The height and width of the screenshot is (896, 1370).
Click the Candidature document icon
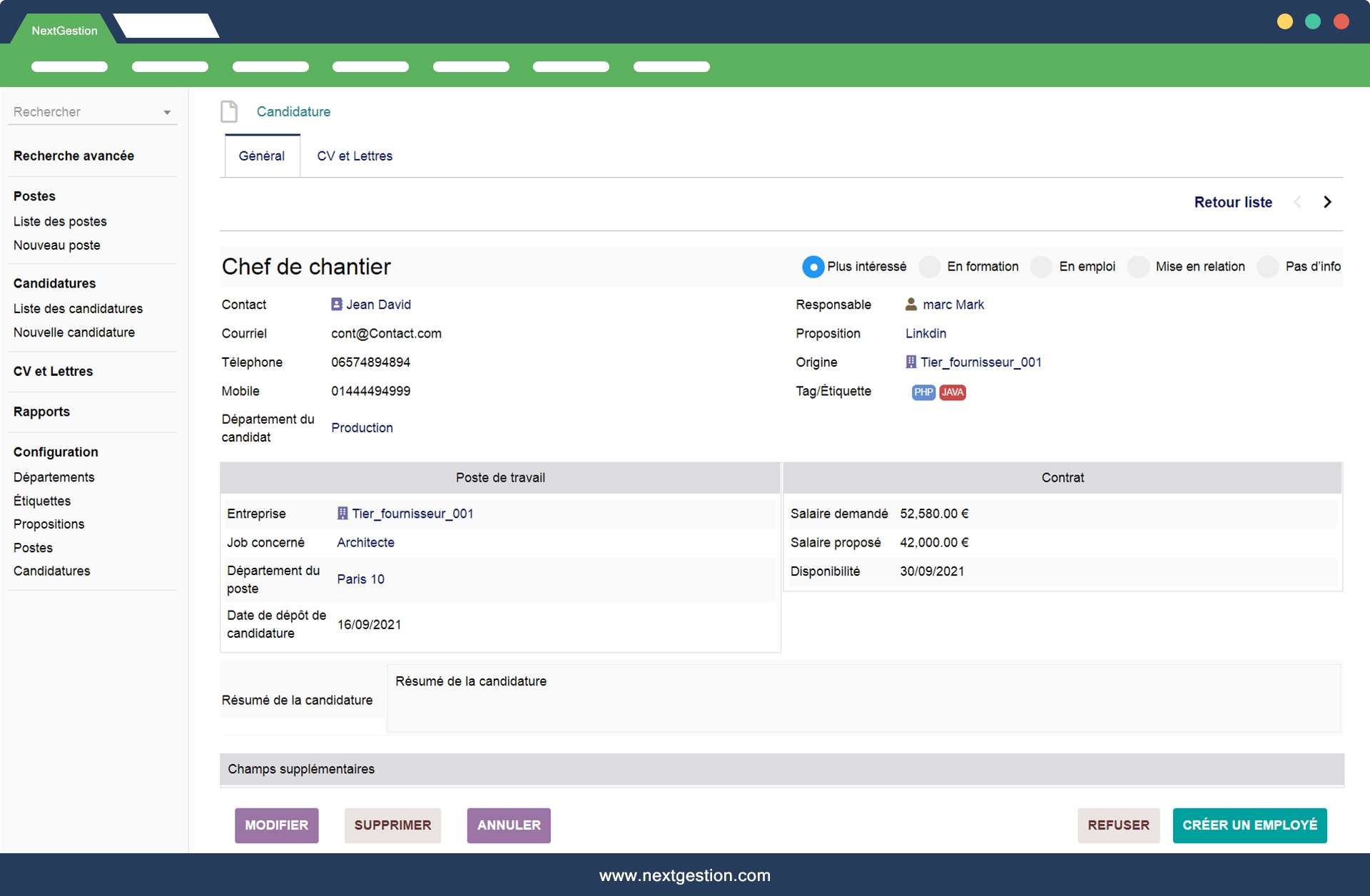[x=229, y=112]
